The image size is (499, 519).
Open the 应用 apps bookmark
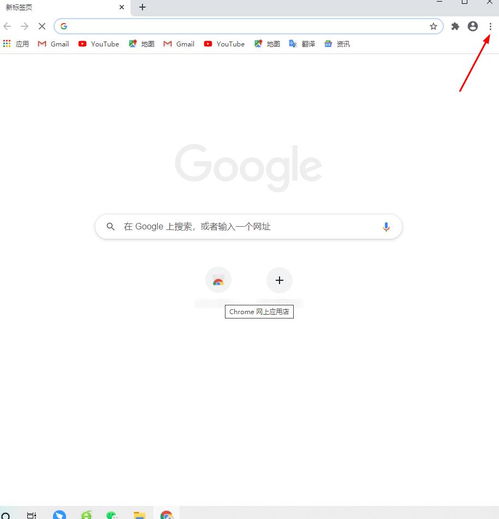[16, 44]
